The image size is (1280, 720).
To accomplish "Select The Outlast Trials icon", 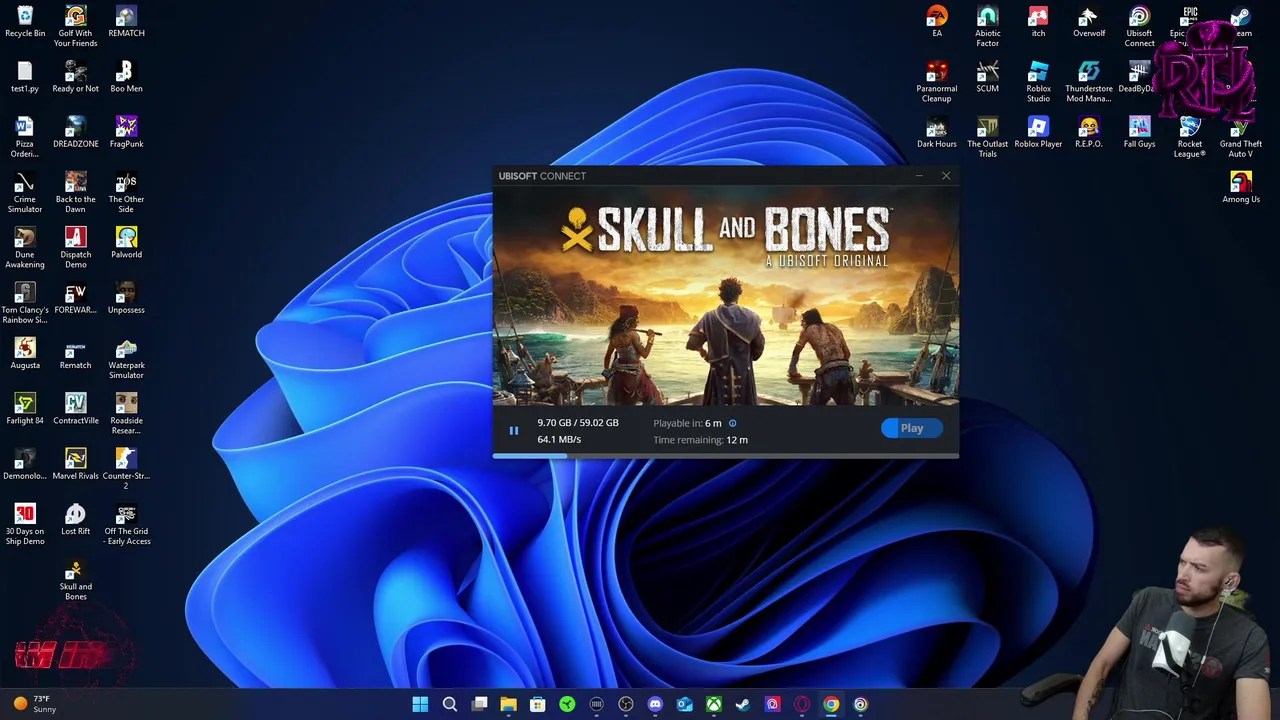I will click(x=988, y=137).
